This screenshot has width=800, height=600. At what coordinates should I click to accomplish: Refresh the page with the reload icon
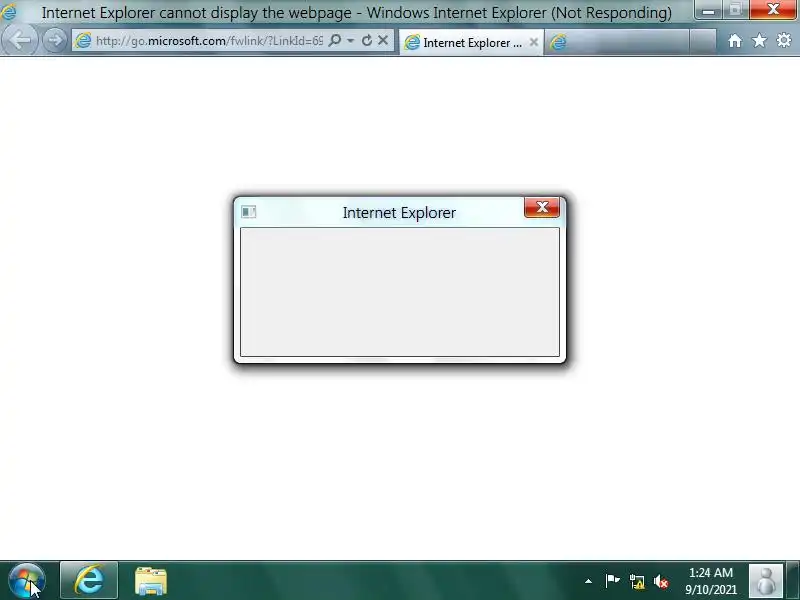coord(367,40)
